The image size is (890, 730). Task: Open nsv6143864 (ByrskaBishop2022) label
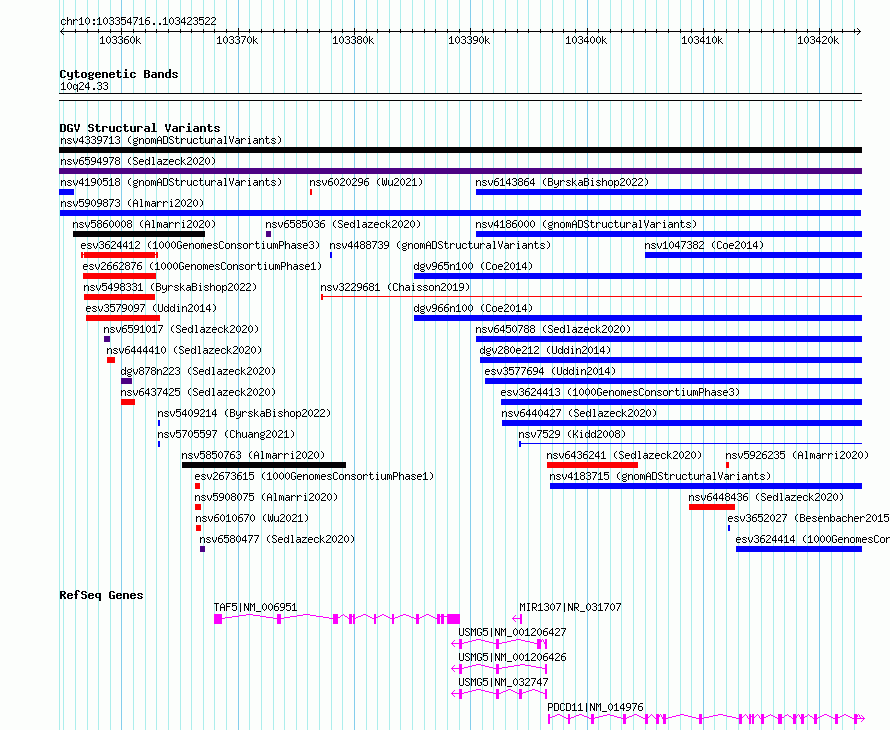[x=562, y=182]
